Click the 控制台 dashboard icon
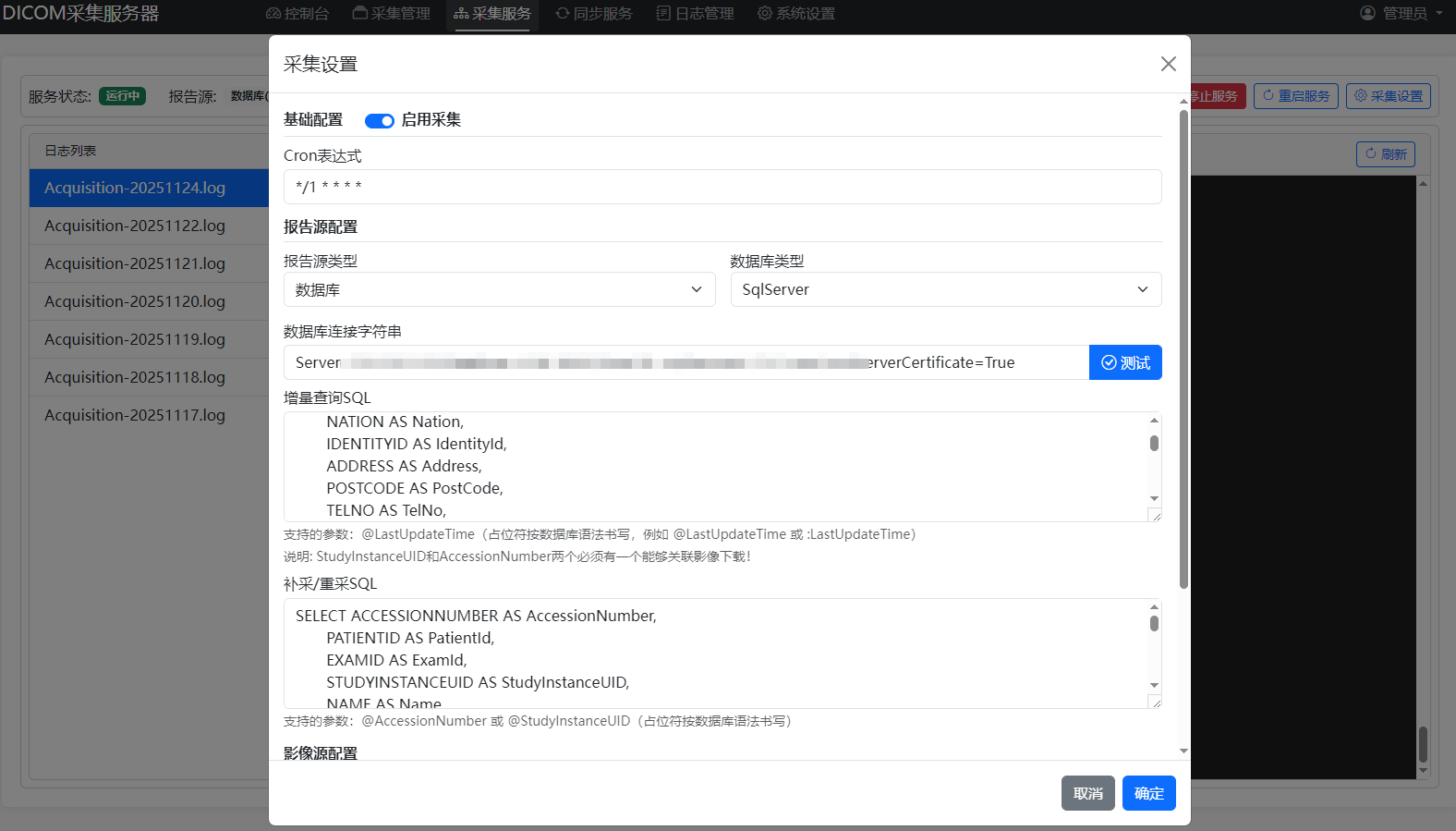 tap(273, 14)
